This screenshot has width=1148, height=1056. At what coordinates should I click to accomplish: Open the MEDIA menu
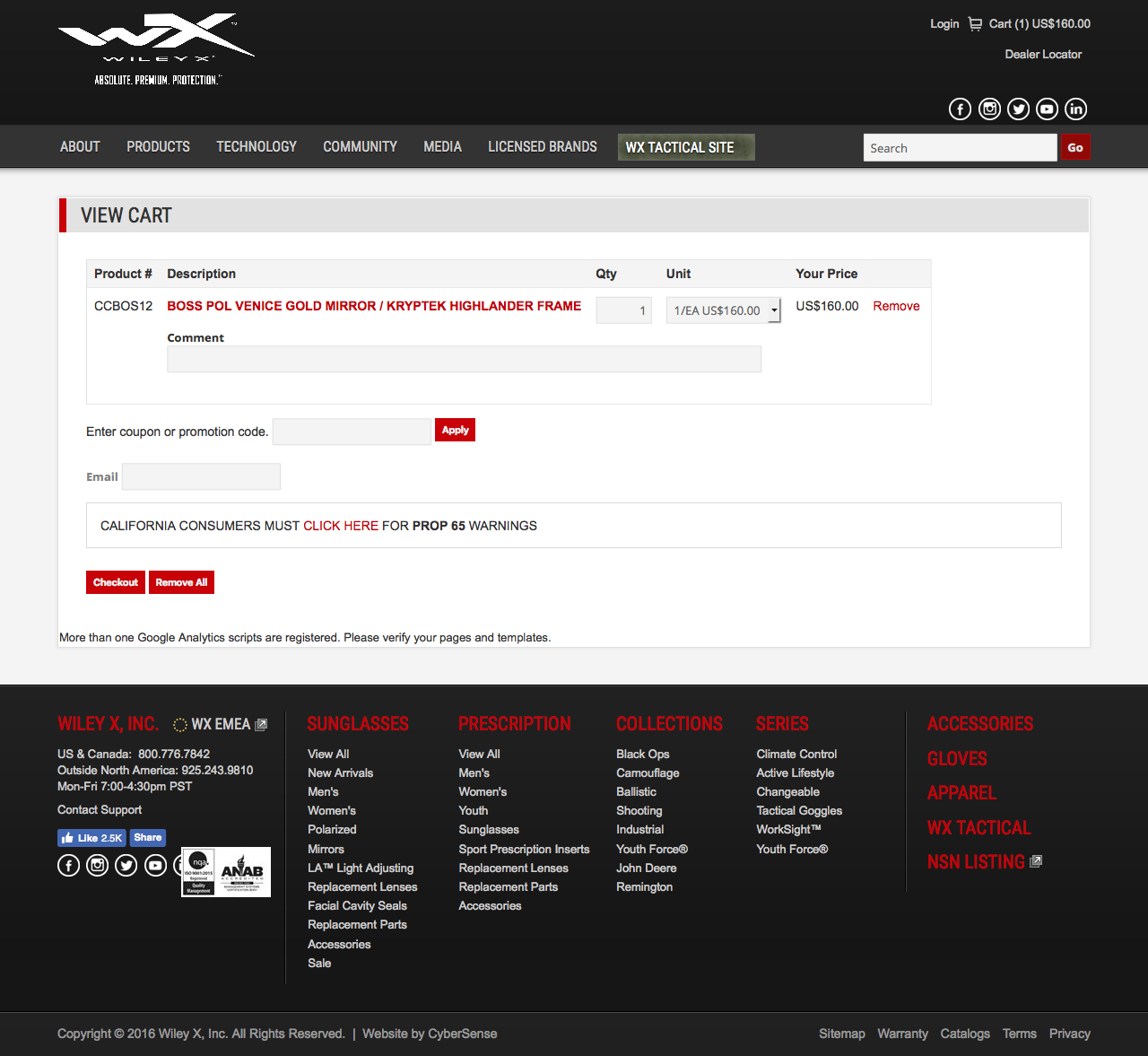(x=442, y=147)
